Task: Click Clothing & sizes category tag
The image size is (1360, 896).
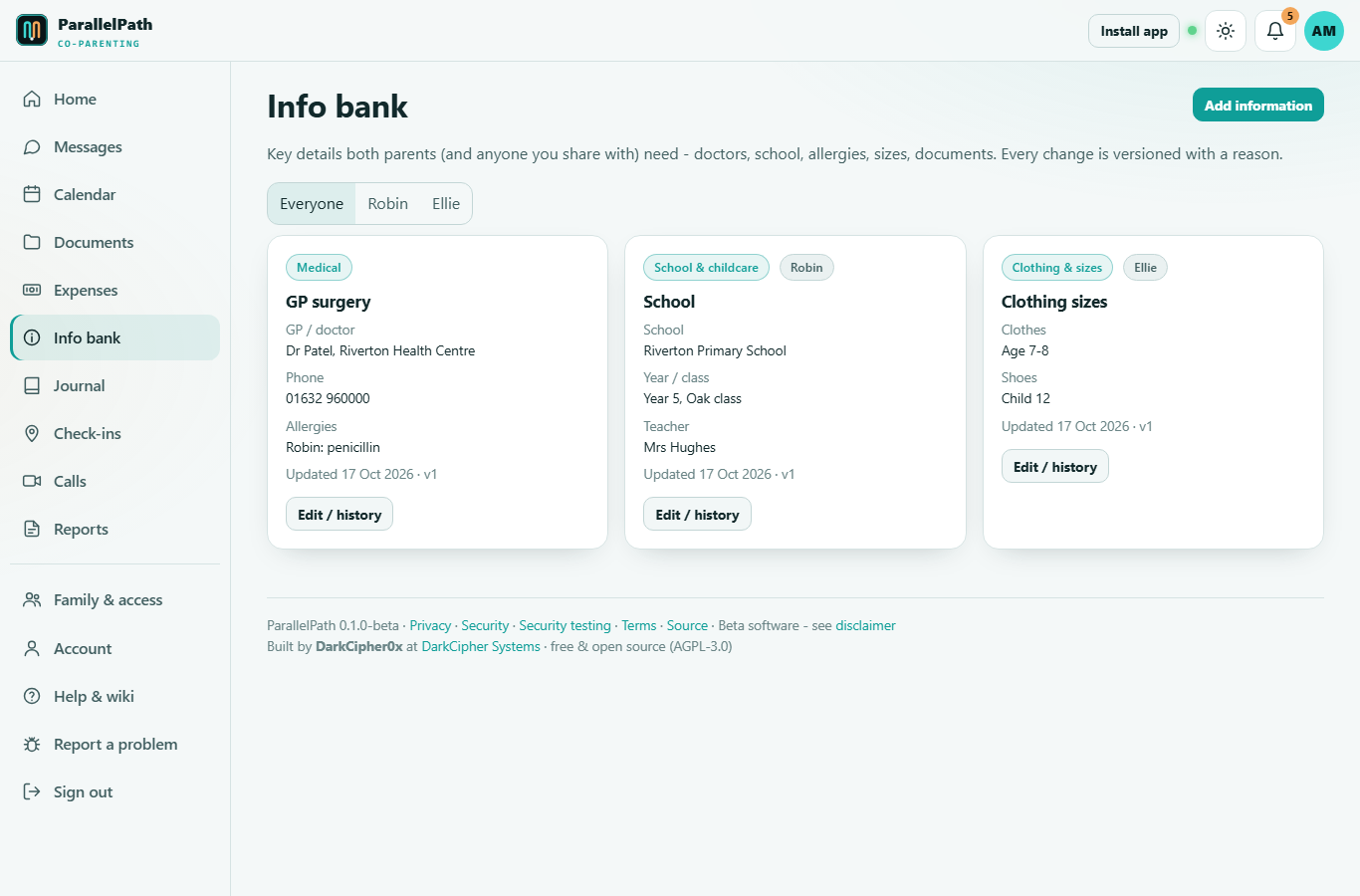Action: click(x=1057, y=267)
